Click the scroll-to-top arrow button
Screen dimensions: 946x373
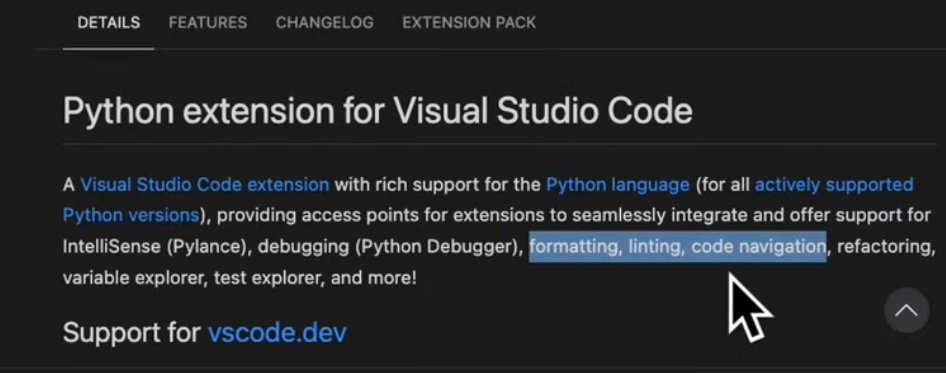(x=906, y=311)
